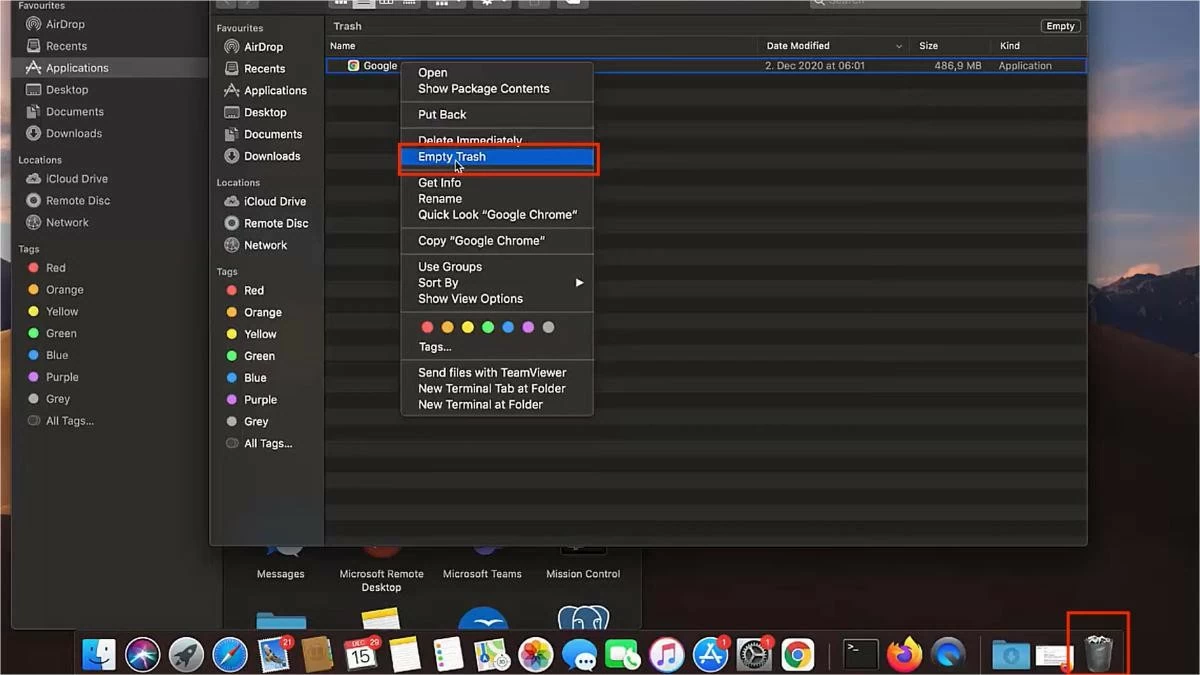Viewport: 1200px width, 675px height.
Task: Open the Photos app from the dock
Action: click(536, 655)
